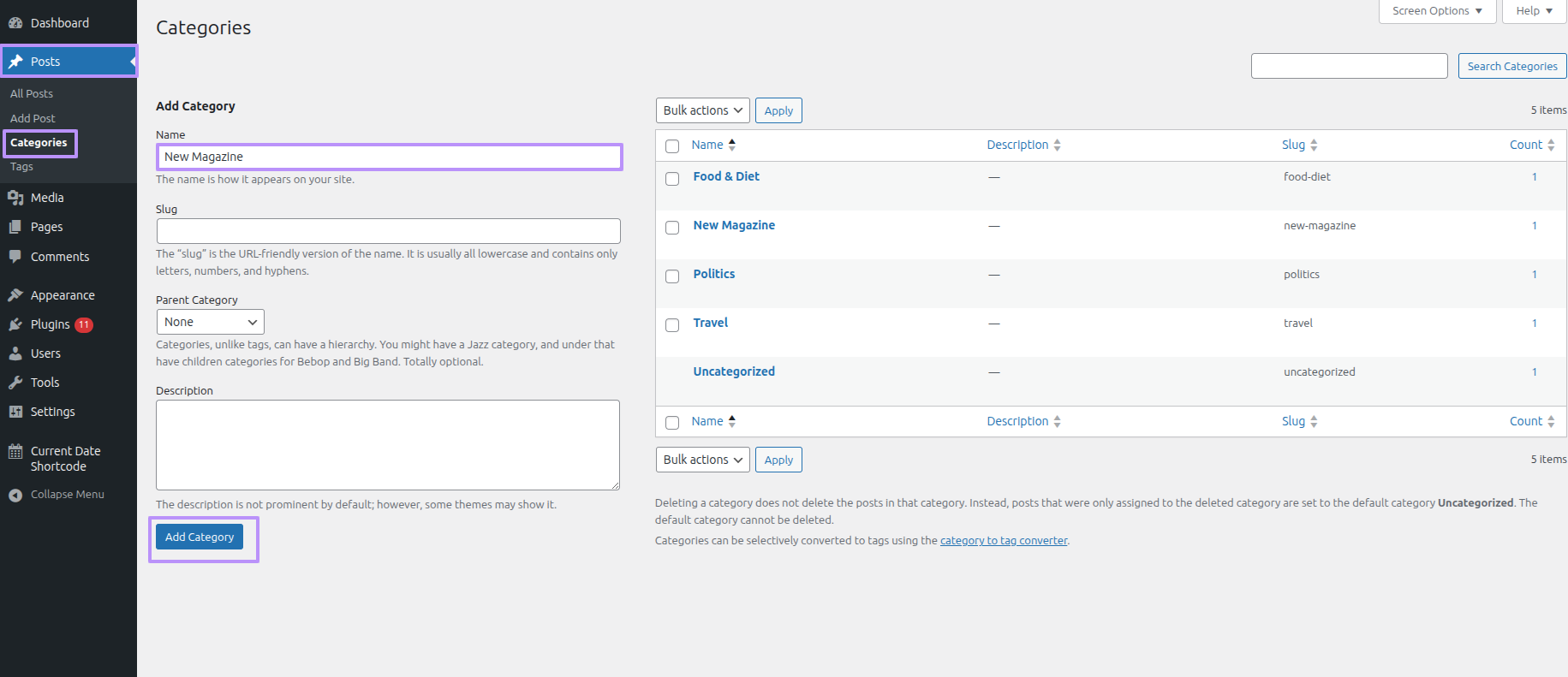1568x677 pixels.
Task: Click into the Slug text field
Action: tap(388, 231)
